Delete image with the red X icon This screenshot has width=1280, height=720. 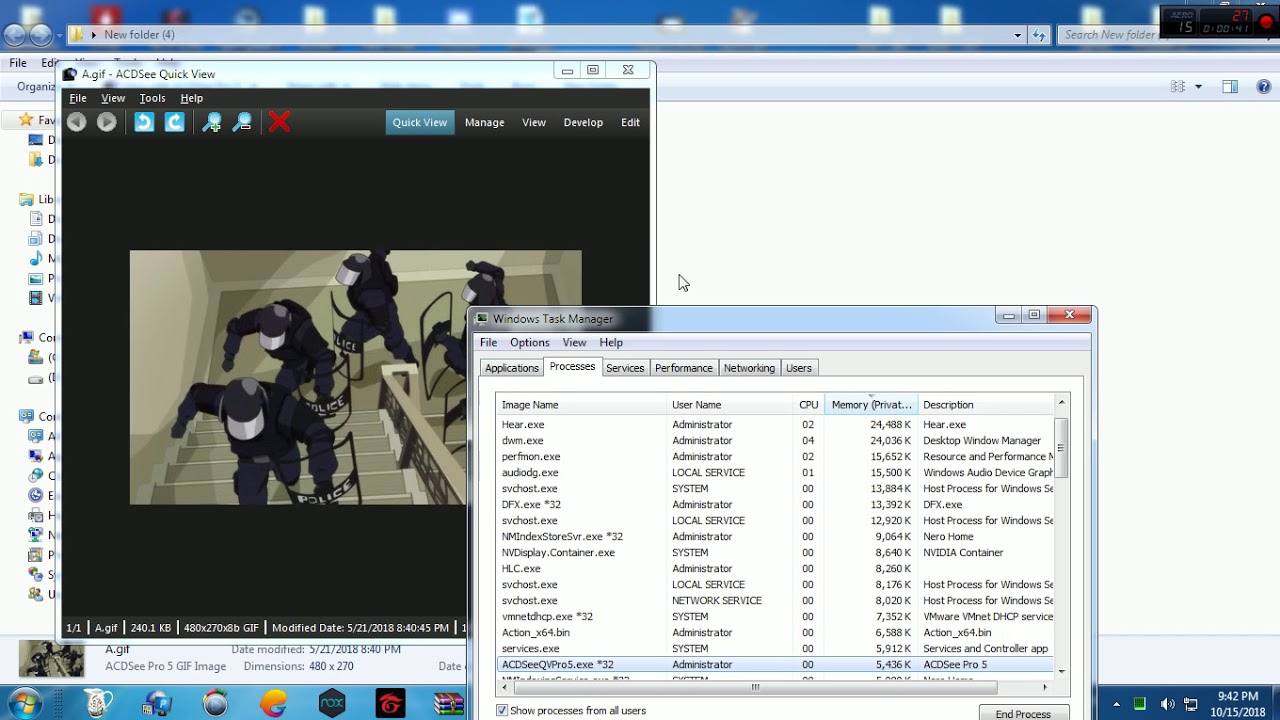[x=280, y=122]
